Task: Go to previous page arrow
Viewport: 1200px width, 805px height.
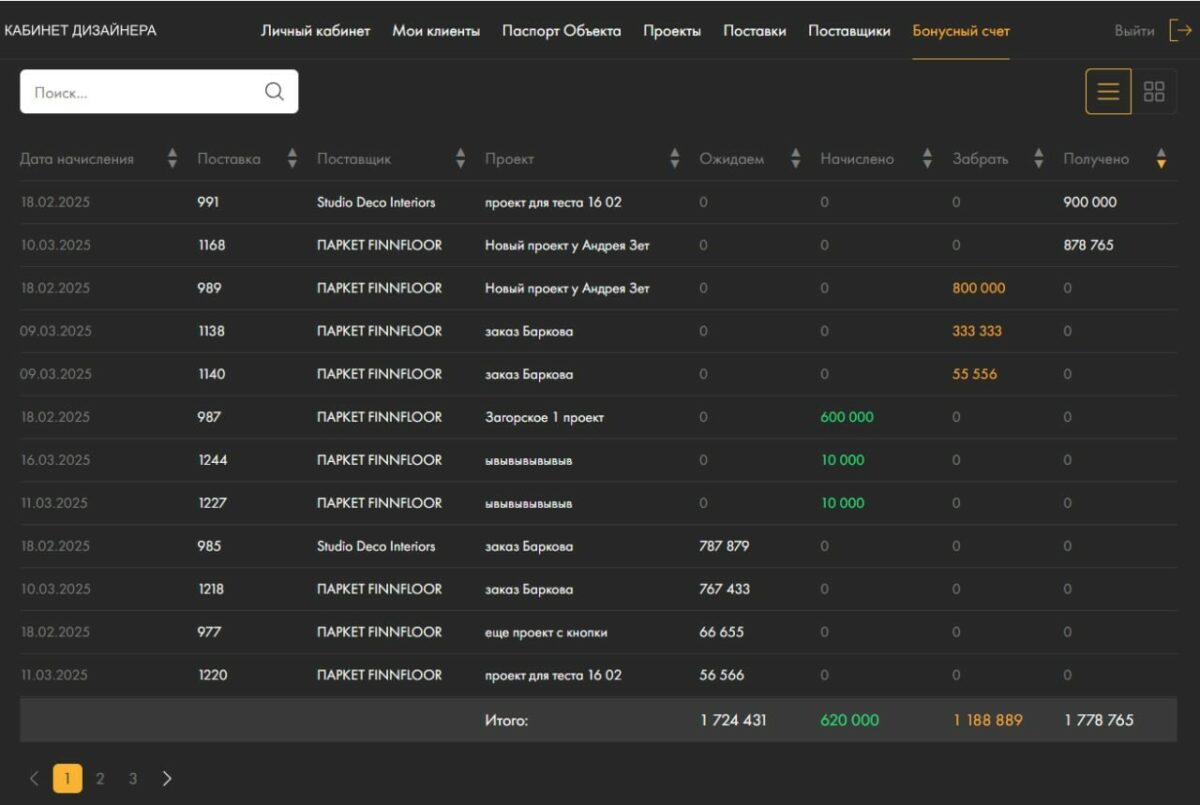Action: (x=33, y=778)
